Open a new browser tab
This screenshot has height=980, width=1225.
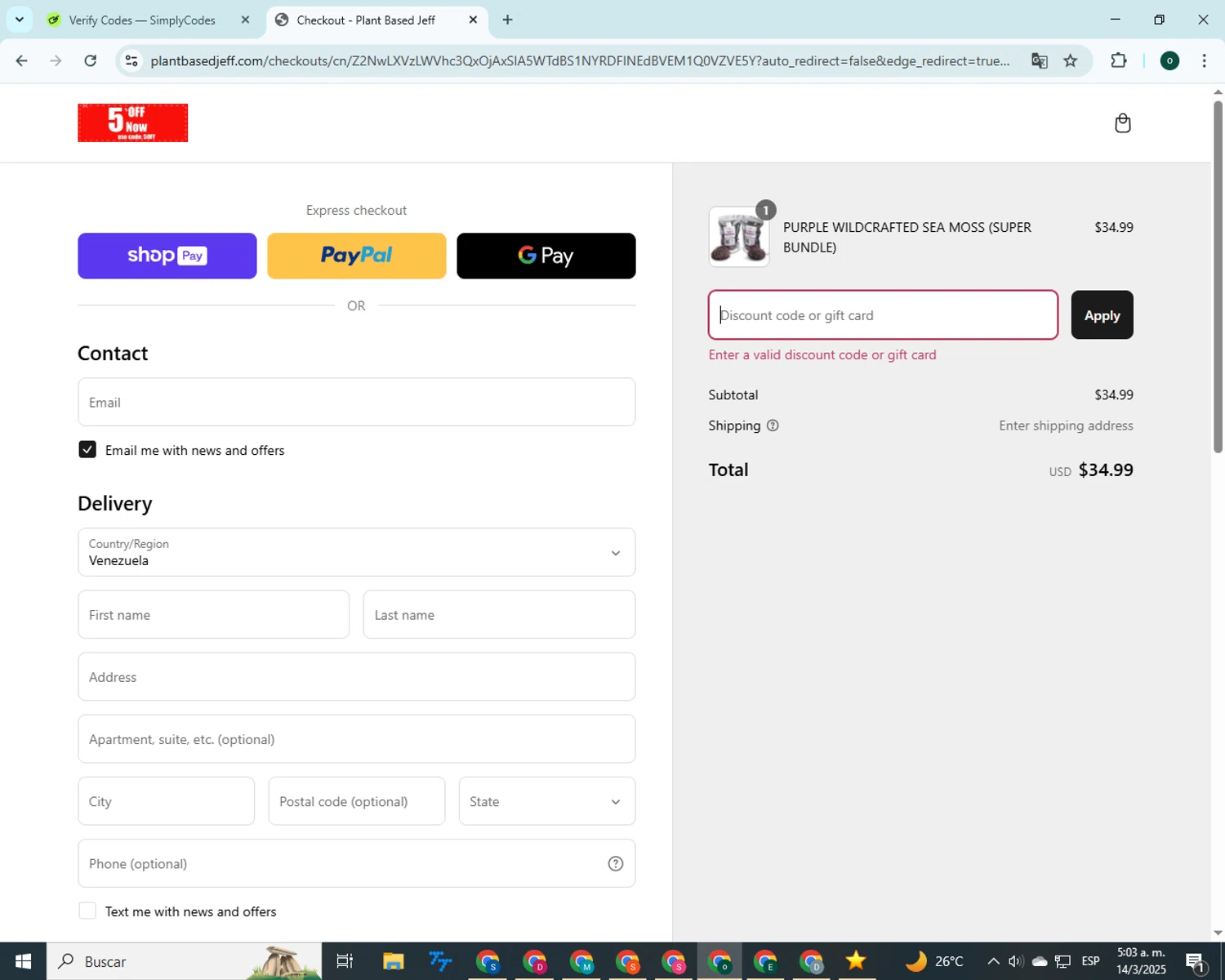[x=507, y=20]
